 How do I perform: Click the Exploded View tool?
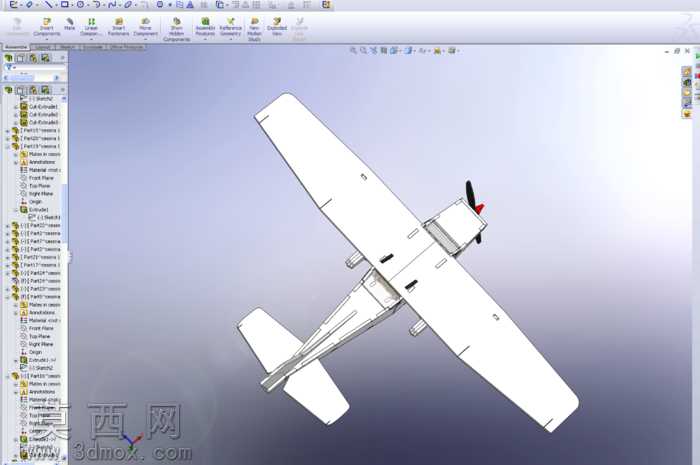click(x=277, y=27)
